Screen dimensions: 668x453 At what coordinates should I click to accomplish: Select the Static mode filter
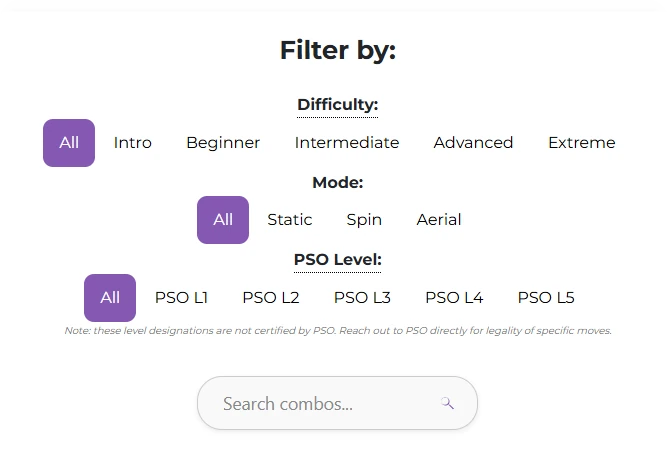[x=290, y=220]
